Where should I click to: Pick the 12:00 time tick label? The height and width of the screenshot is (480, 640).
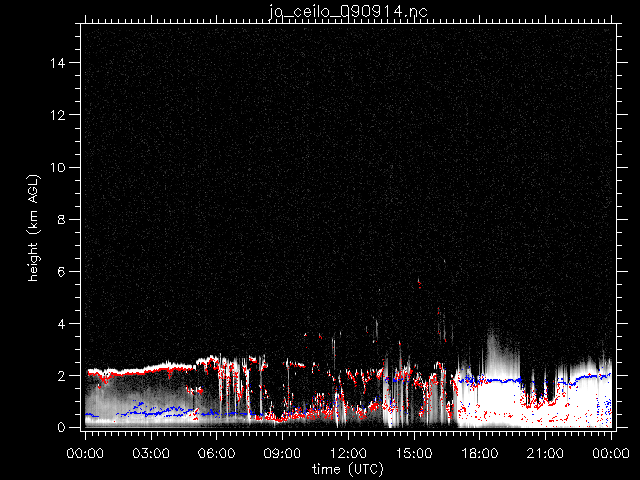point(348,453)
